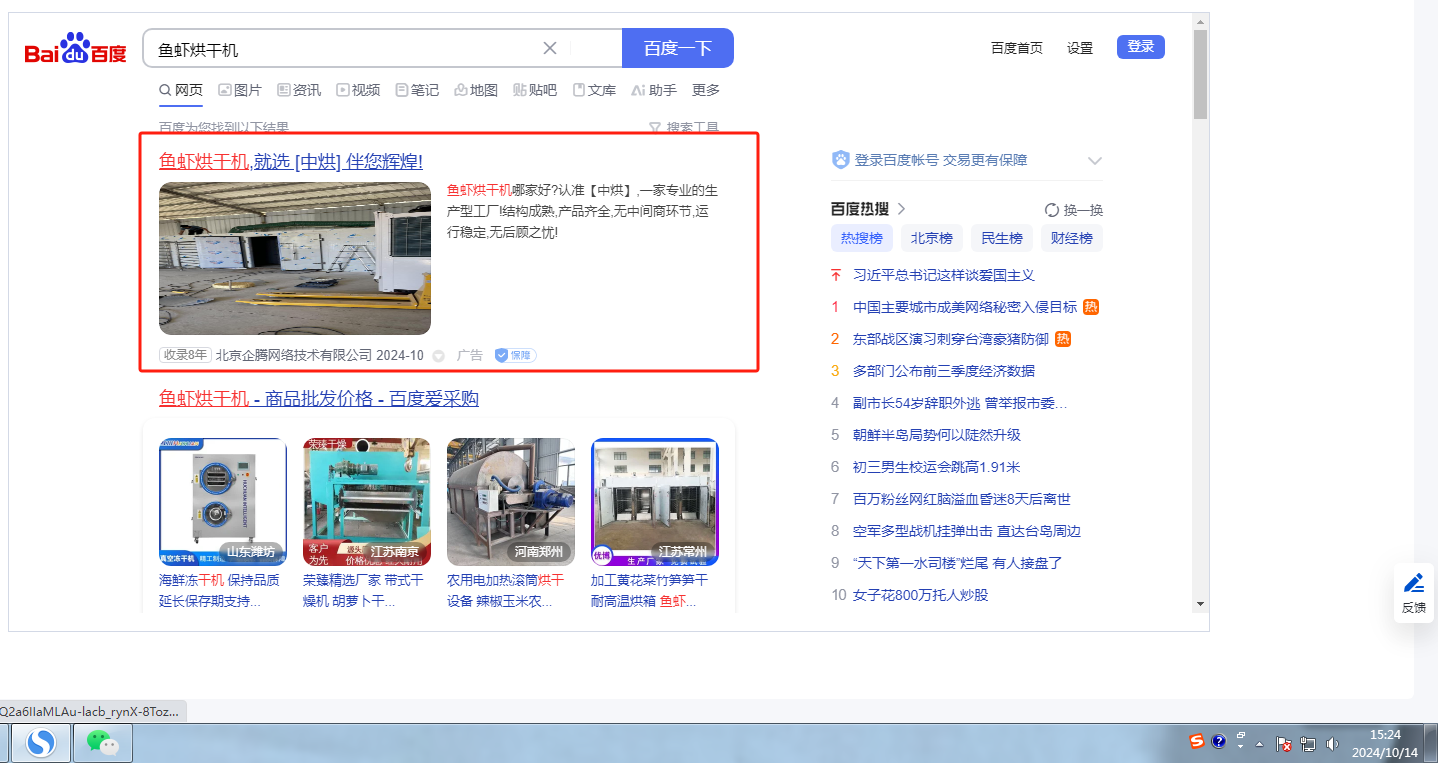This screenshot has height=763, width=1438.
Task: Click the page vertical scrollbar thumb
Action: (x=1200, y=75)
